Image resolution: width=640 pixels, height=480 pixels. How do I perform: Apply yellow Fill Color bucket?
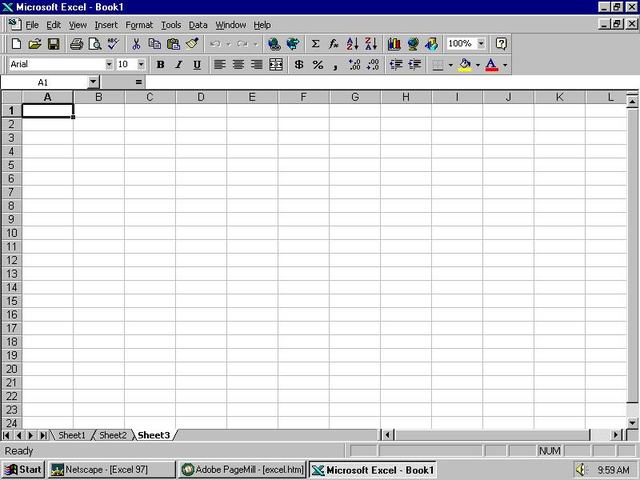[x=465, y=64]
